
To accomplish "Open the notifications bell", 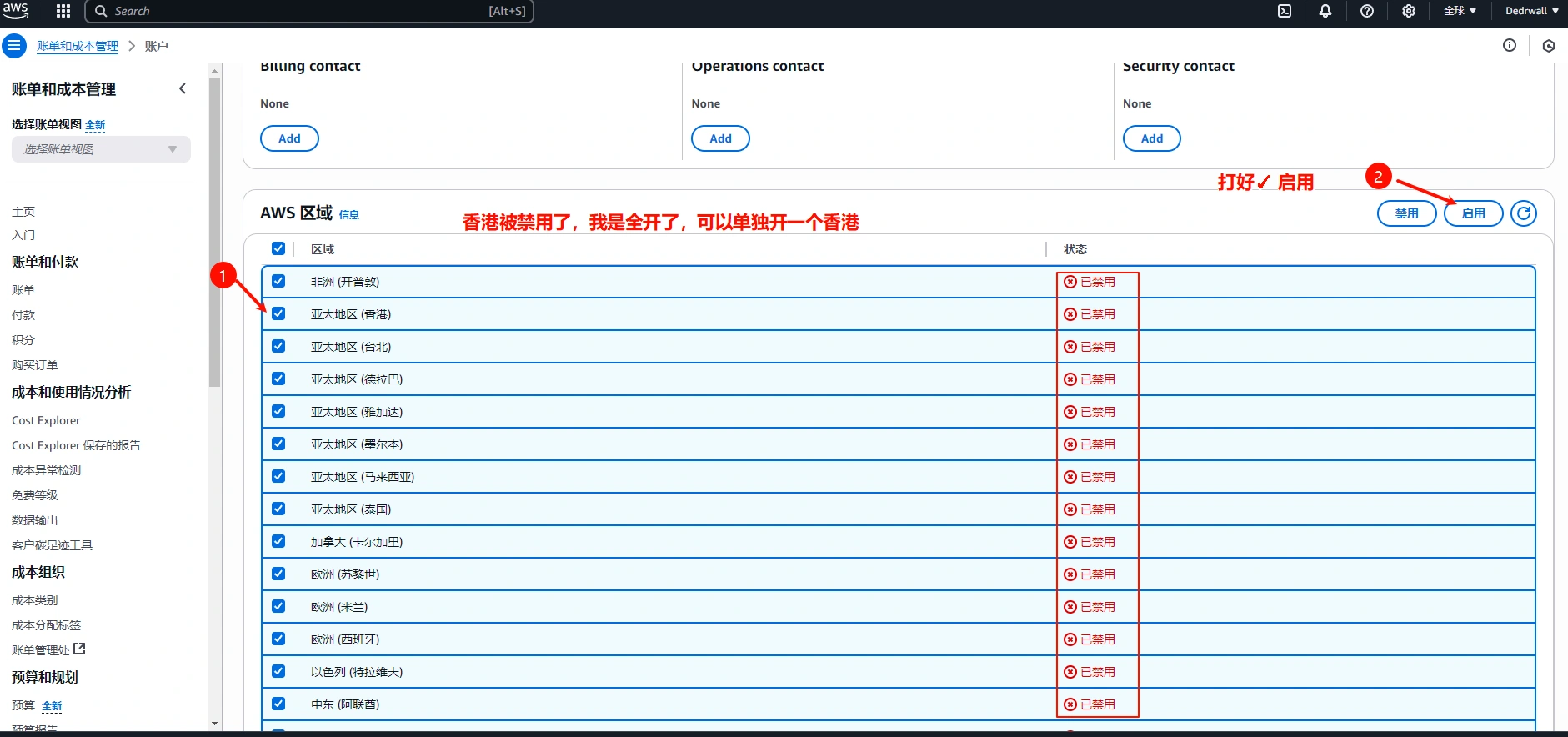I will click(1325, 11).
